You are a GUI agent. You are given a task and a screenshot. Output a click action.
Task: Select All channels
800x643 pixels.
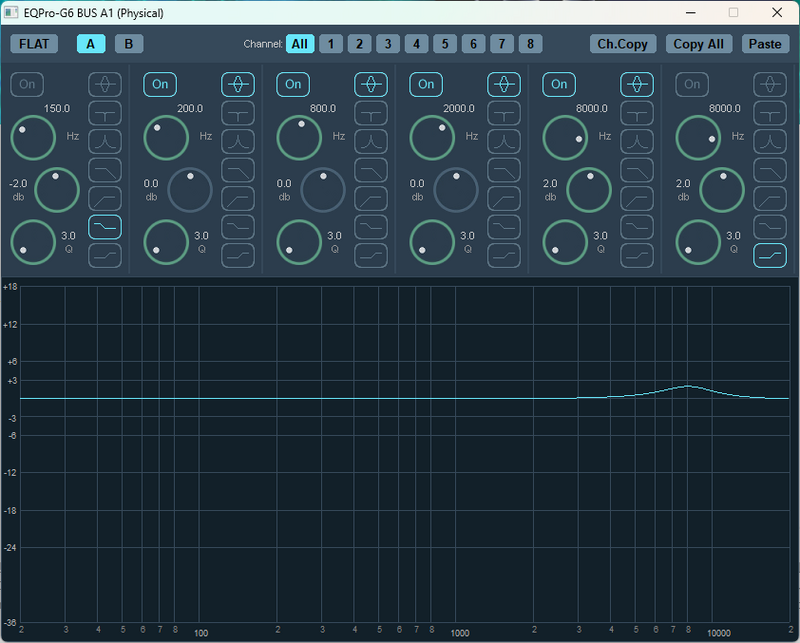pos(300,44)
